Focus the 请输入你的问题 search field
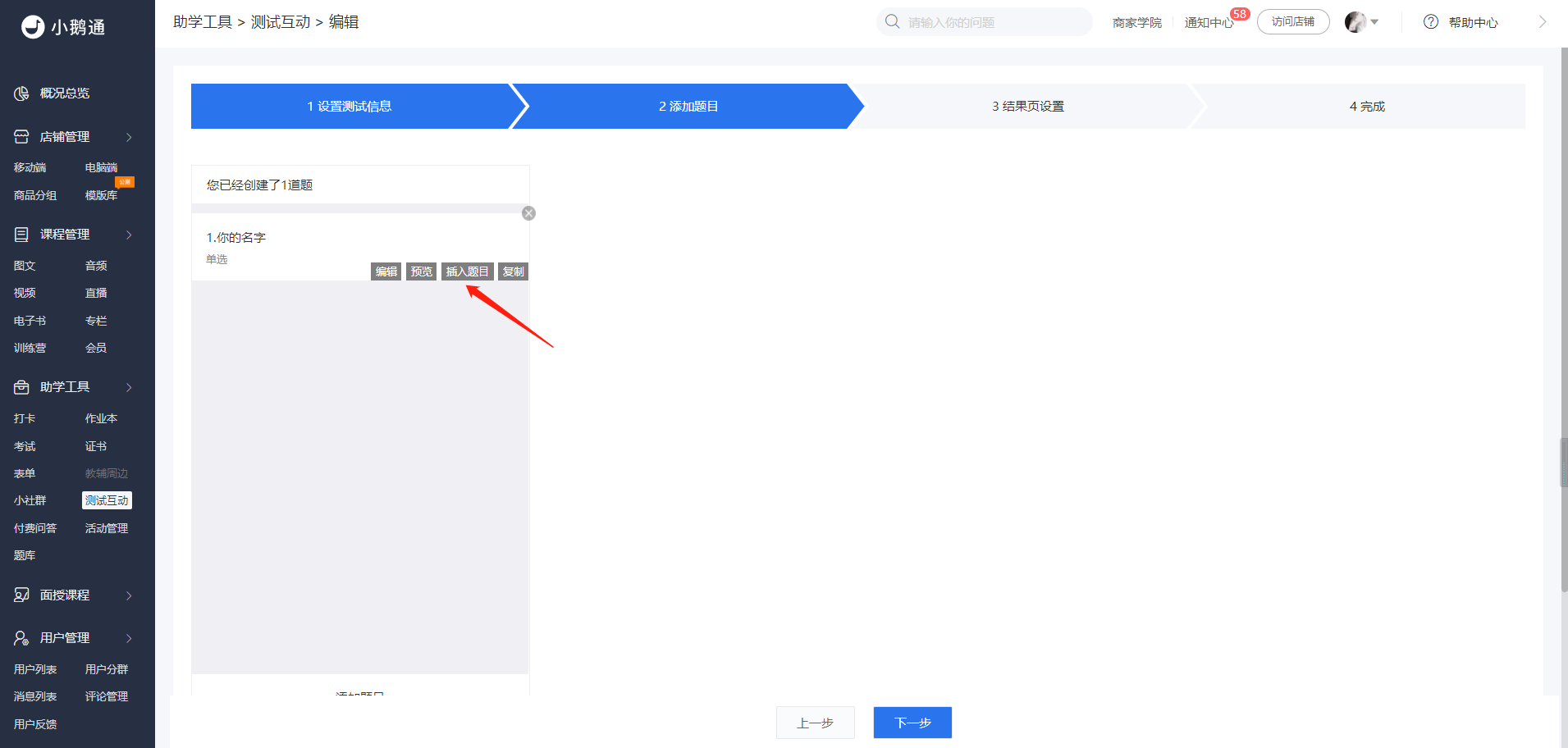Viewport: 1568px width, 748px height. tap(993, 22)
